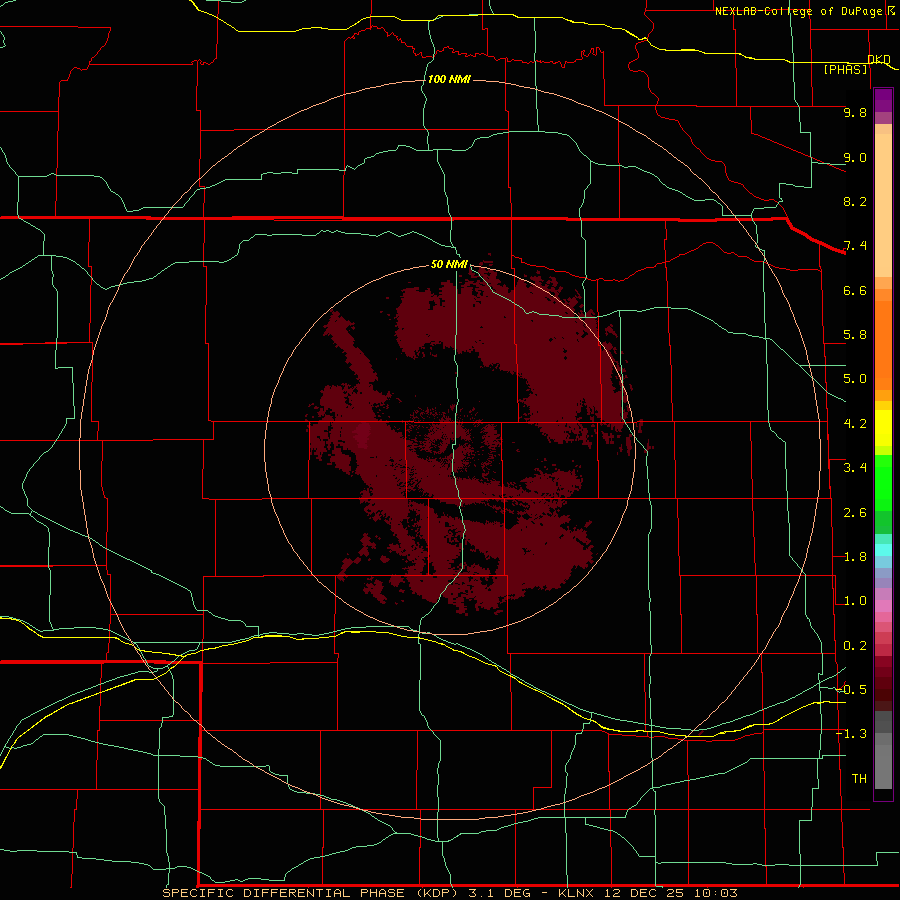Screen dimensions: 900x900
Task: Click the -1.3 legend value
Action: (x=851, y=734)
